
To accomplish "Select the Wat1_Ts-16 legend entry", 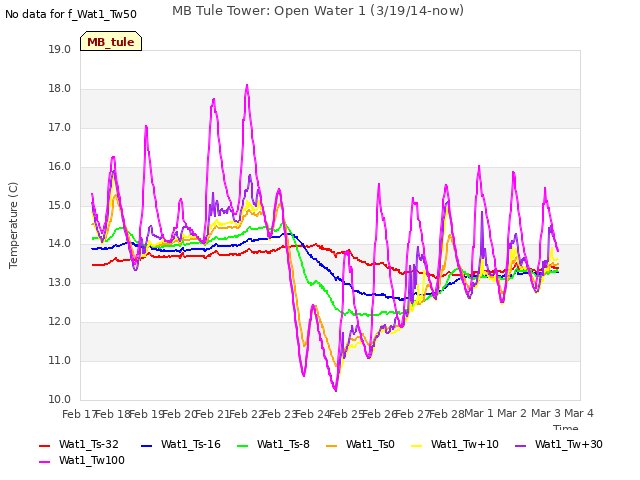I will tap(180, 444).
